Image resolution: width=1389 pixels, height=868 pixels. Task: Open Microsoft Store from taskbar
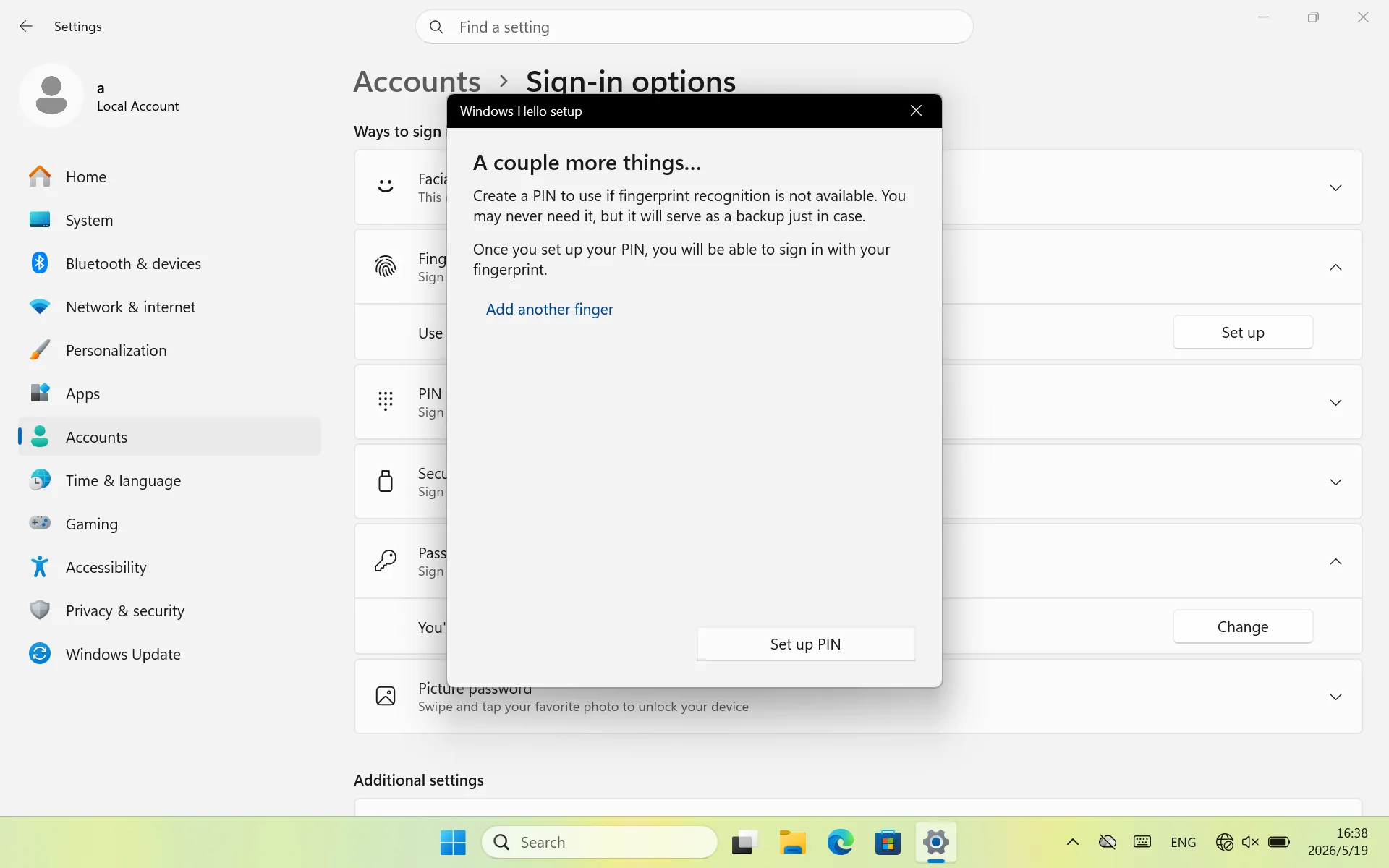coord(888,842)
